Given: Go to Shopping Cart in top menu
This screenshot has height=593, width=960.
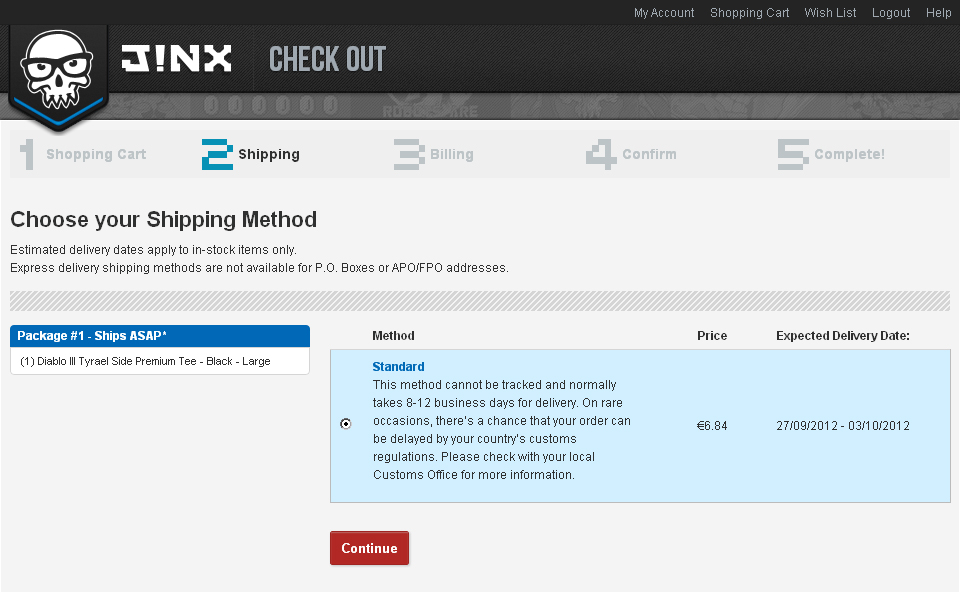Looking at the screenshot, I should coord(749,13).
